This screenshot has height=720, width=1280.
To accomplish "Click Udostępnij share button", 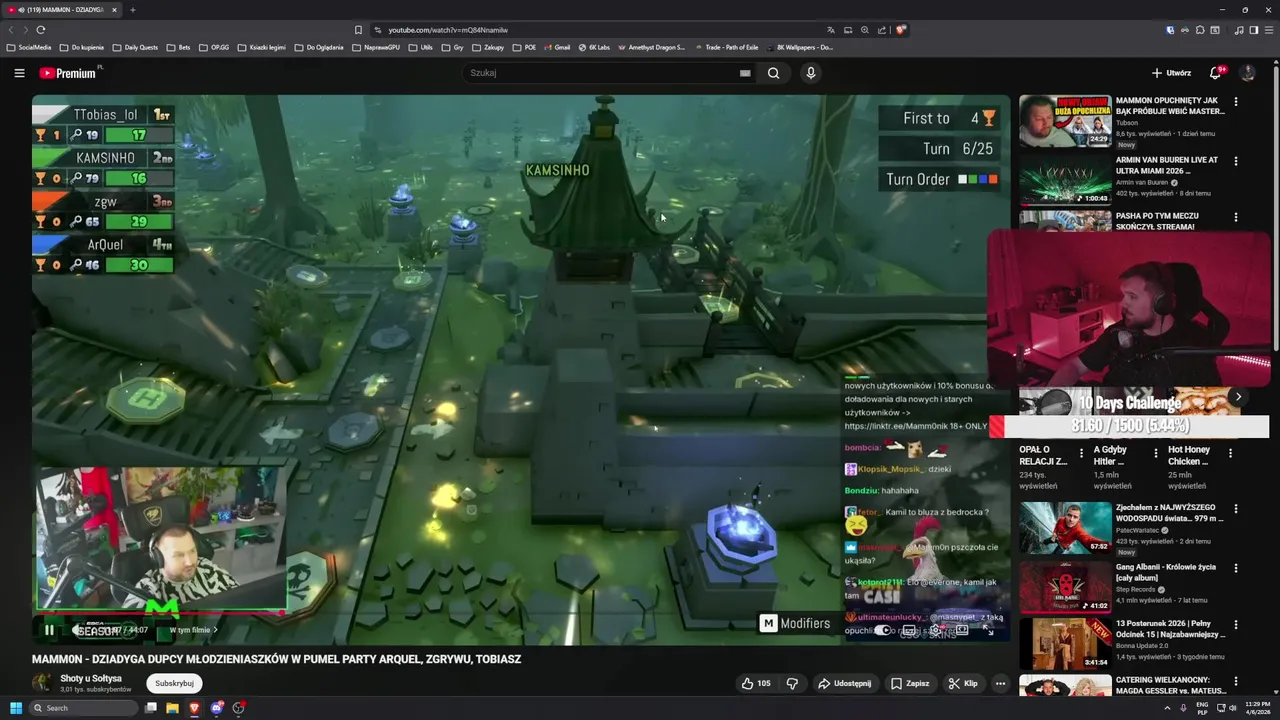I will [x=845, y=683].
